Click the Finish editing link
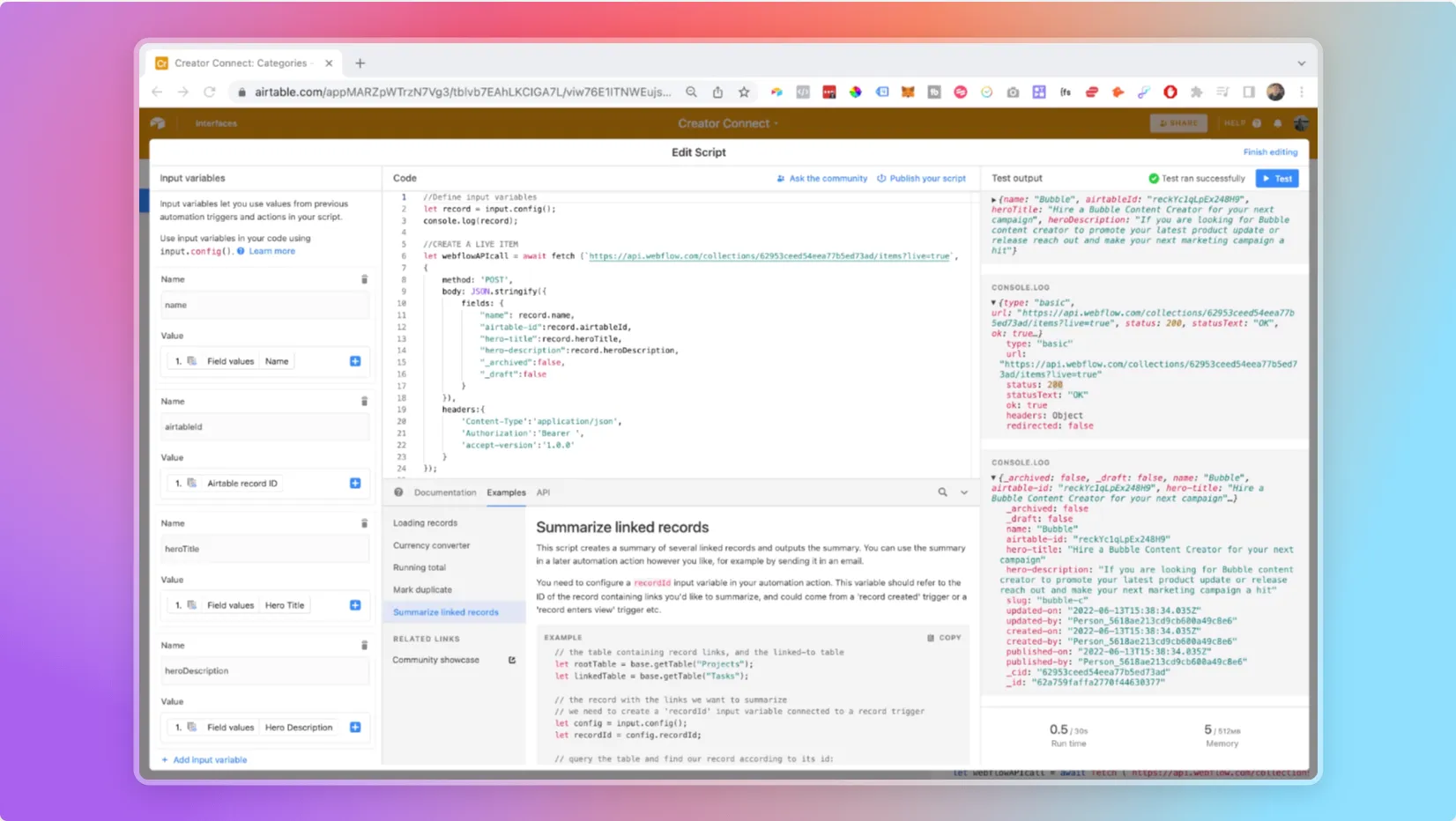The height and width of the screenshot is (821, 1456). click(x=1270, y=152)
